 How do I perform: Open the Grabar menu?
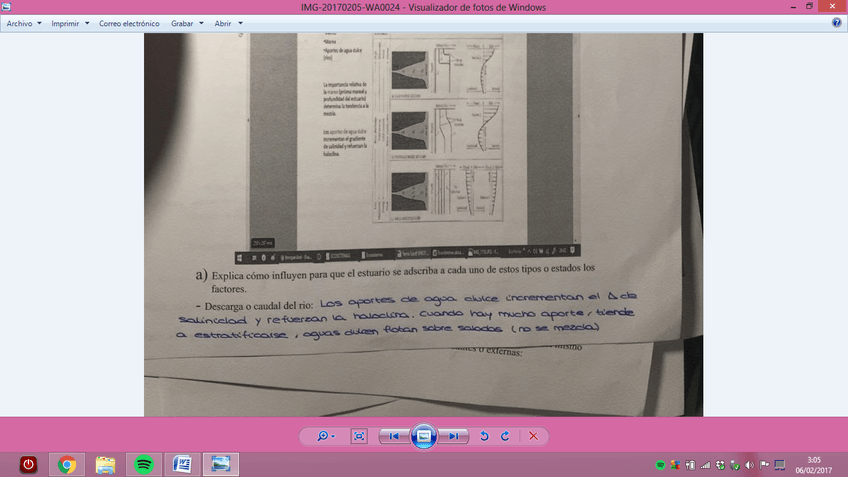pyautogui.click(x=187, y=23)
